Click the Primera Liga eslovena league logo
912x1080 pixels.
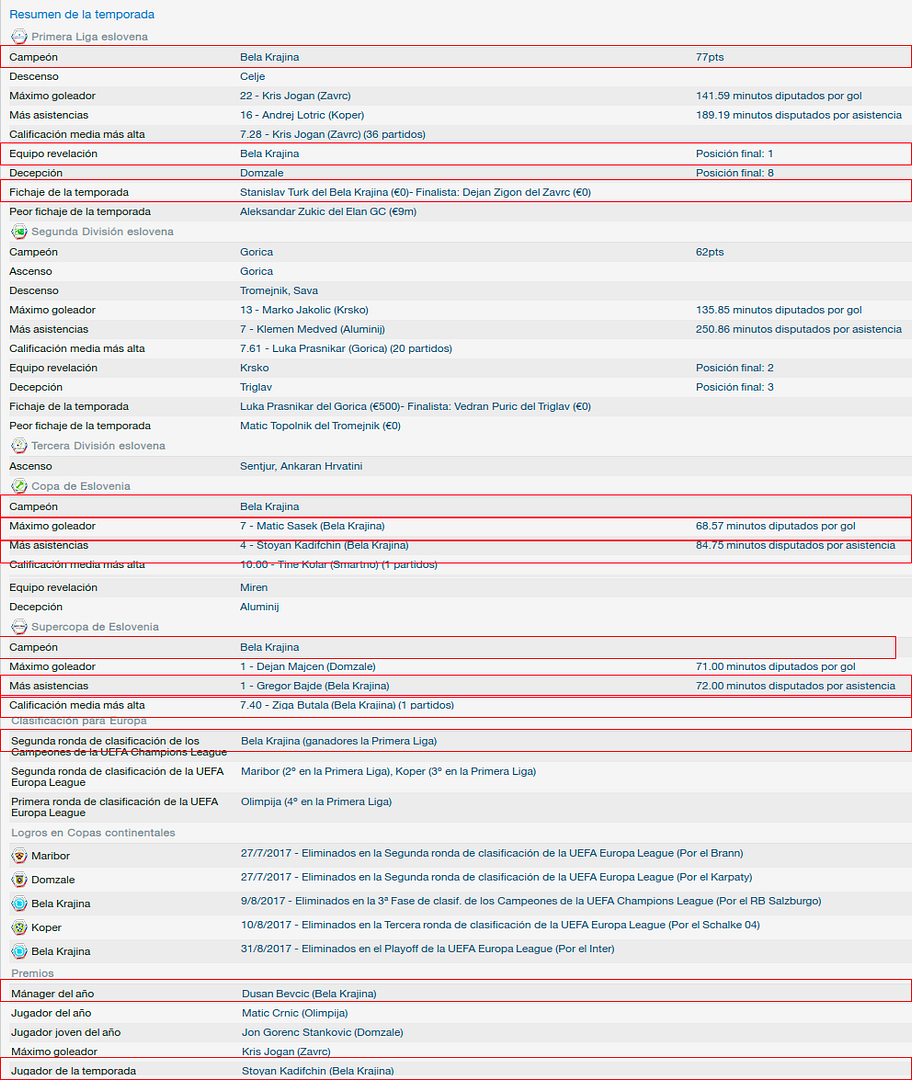click(19, 37)
